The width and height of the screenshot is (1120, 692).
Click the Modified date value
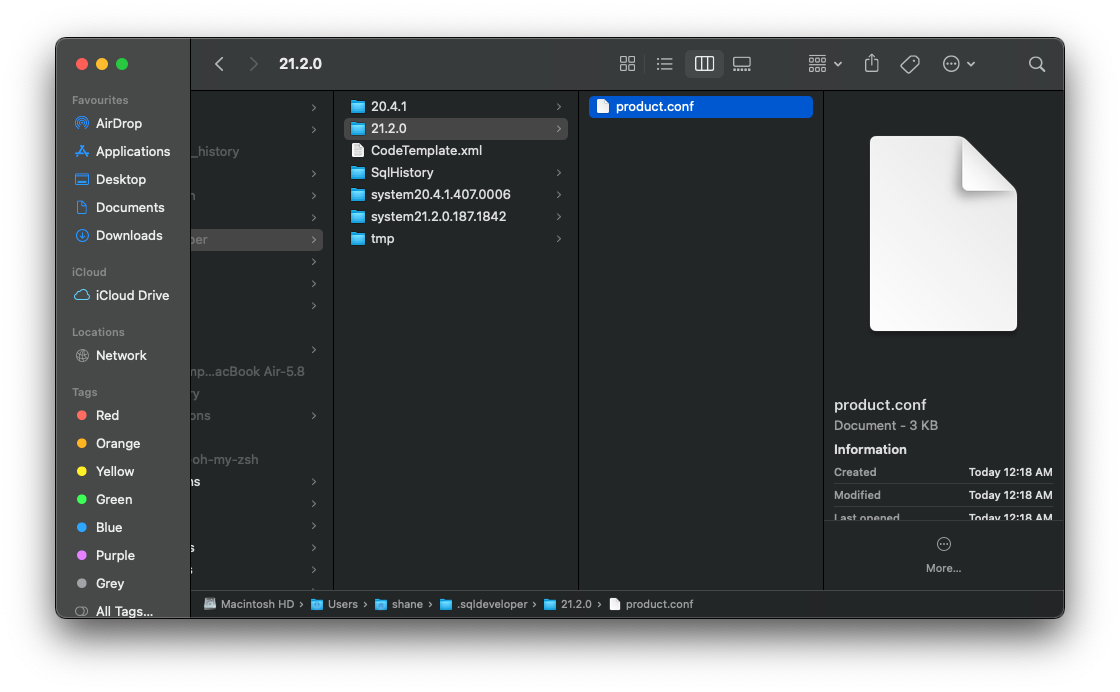1010,495
